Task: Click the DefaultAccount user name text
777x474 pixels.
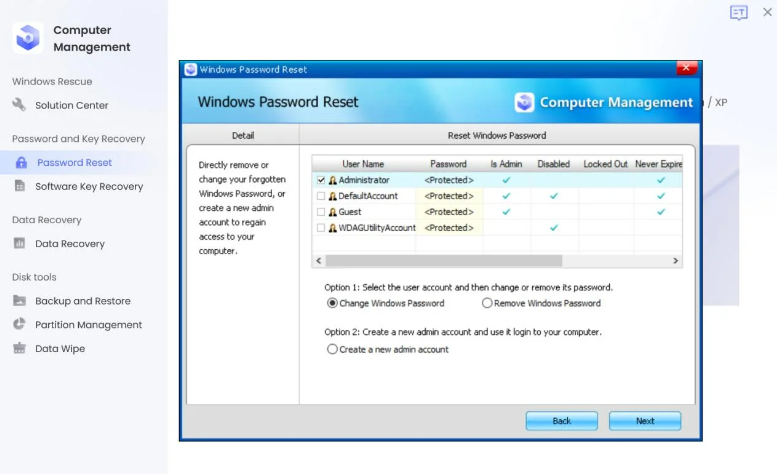Action: [x=368, y=196]
